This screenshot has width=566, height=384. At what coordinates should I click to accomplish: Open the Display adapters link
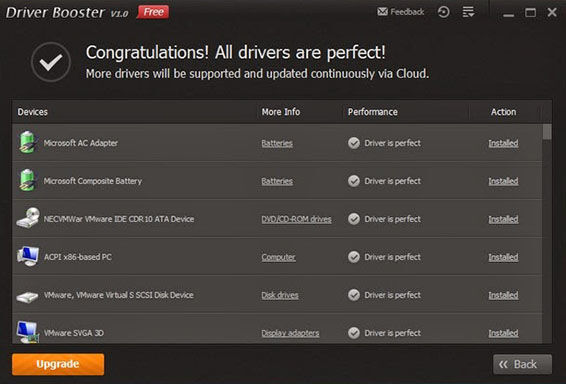click(x=290, y=333)
